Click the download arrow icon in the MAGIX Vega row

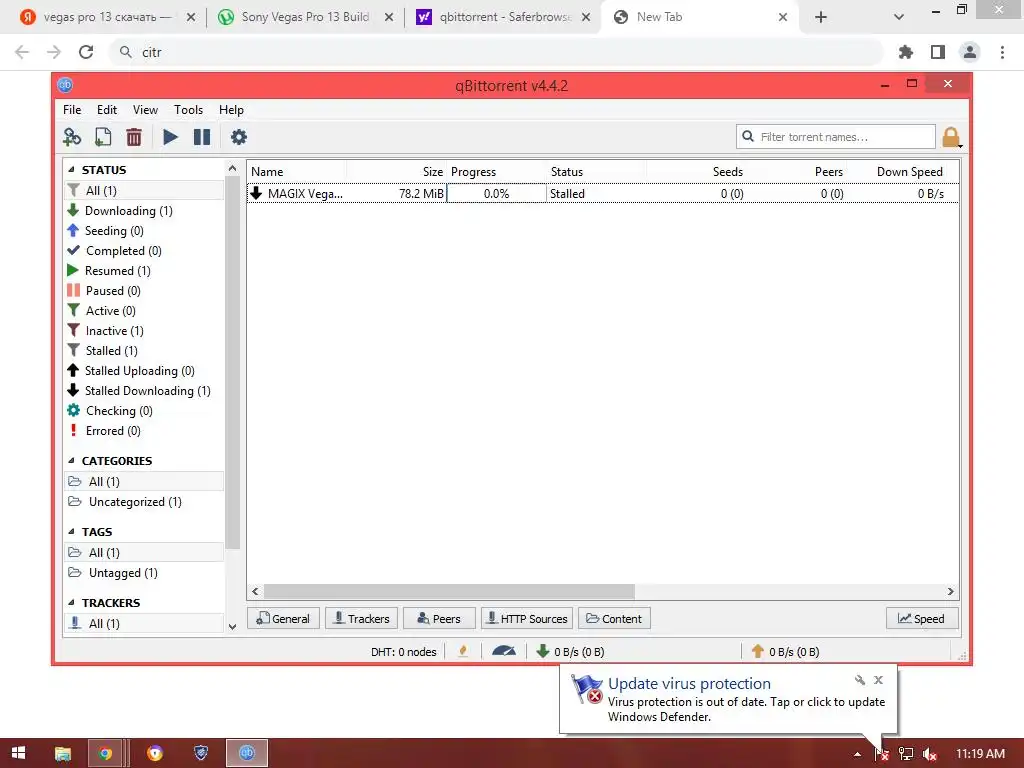click(256, 193)
